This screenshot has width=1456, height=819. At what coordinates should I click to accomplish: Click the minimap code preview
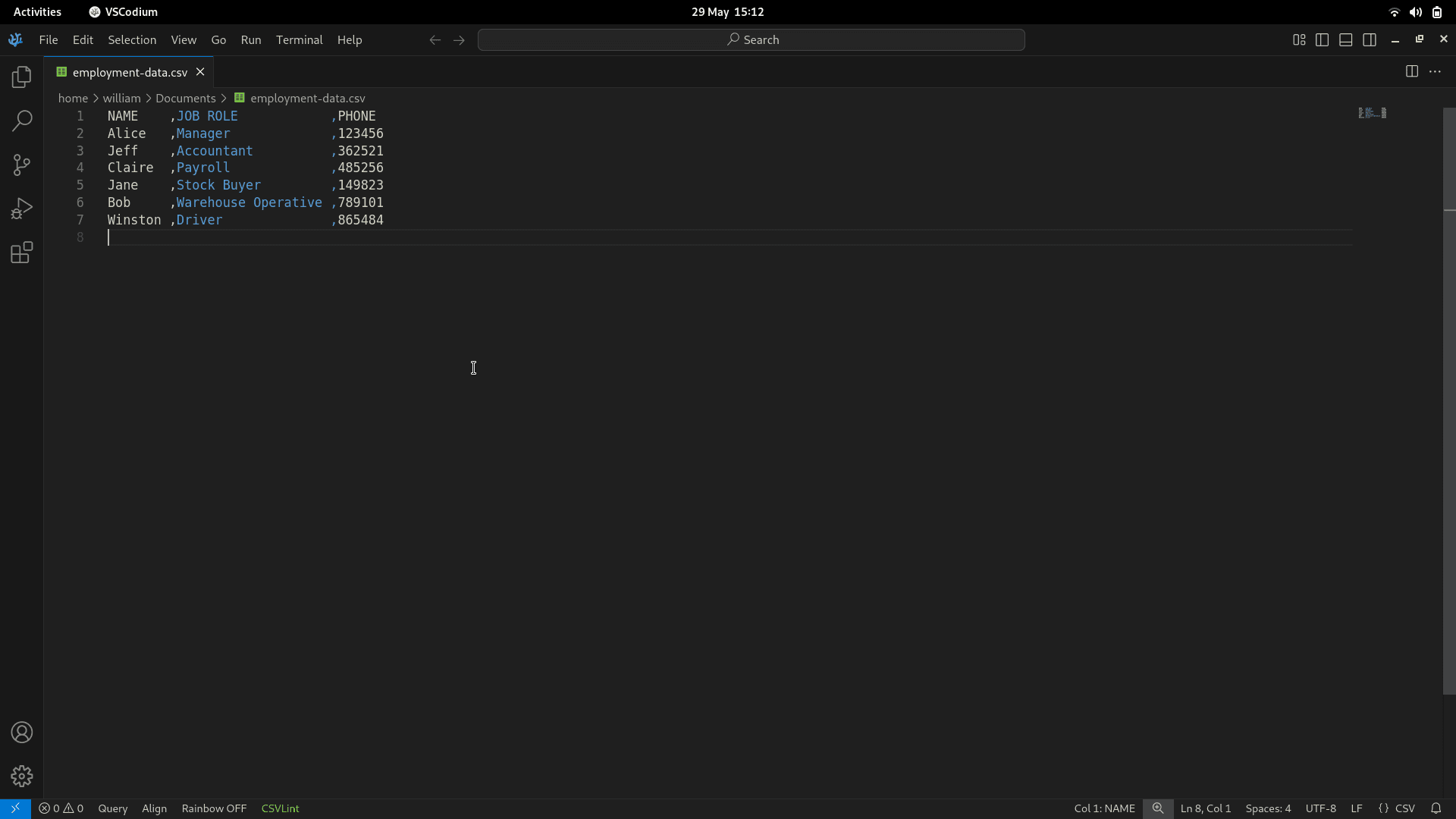[x=1372, y=113]
